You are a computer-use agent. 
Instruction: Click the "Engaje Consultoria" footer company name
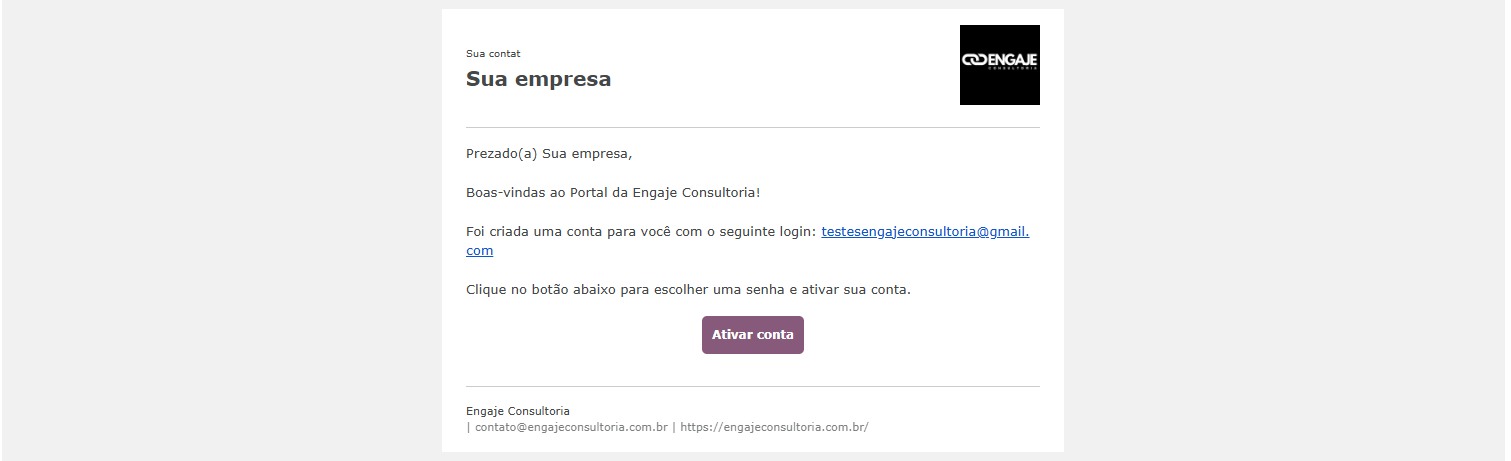pos(518,411)
